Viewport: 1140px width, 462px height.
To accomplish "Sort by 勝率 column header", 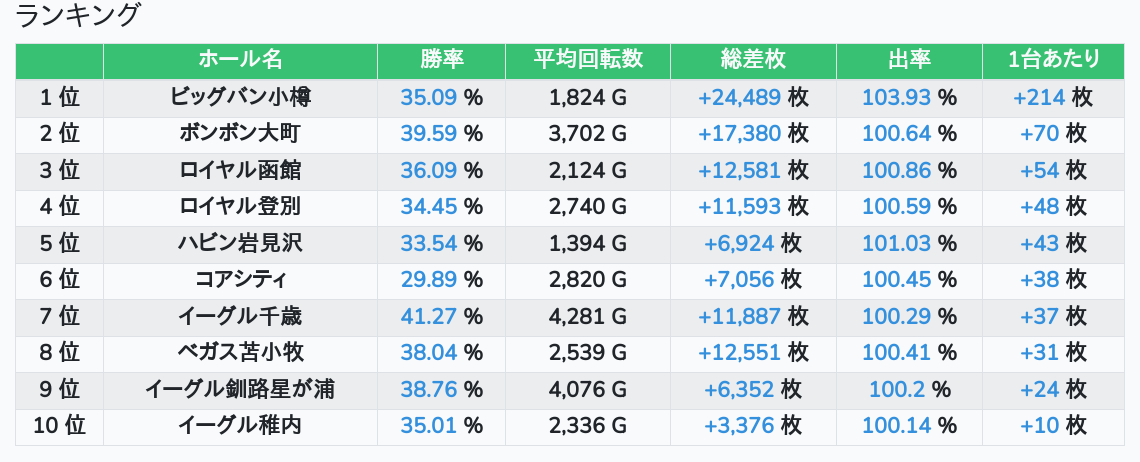I will tap(441, 60).
